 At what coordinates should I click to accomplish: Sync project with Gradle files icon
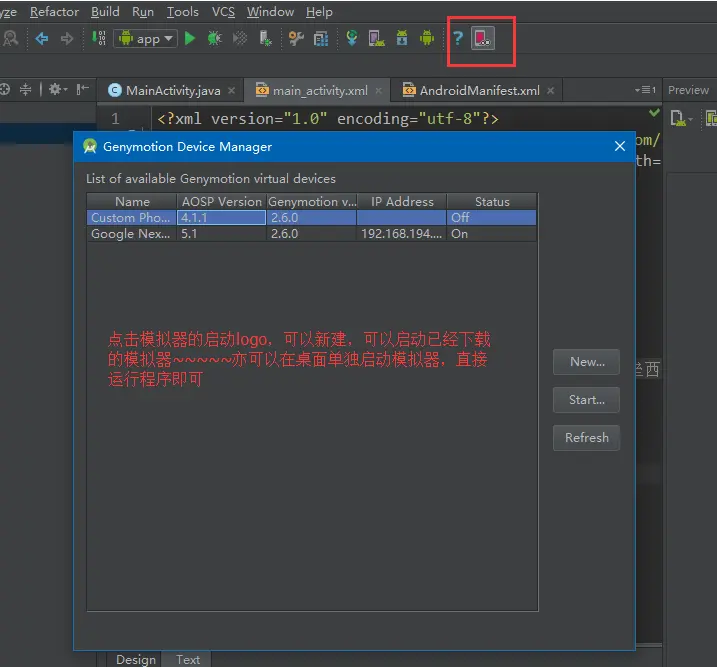coord(352,38)
